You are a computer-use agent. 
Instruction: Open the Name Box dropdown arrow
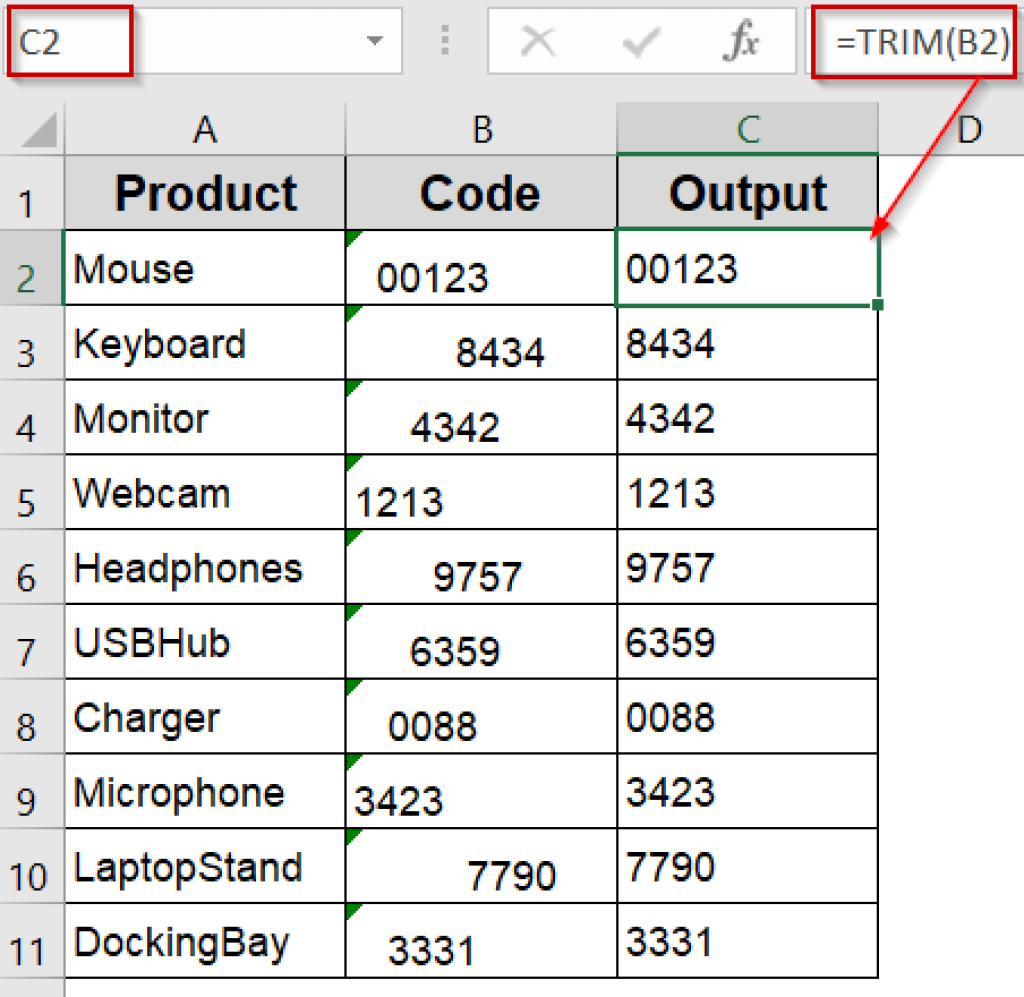[x=374, y=42]
